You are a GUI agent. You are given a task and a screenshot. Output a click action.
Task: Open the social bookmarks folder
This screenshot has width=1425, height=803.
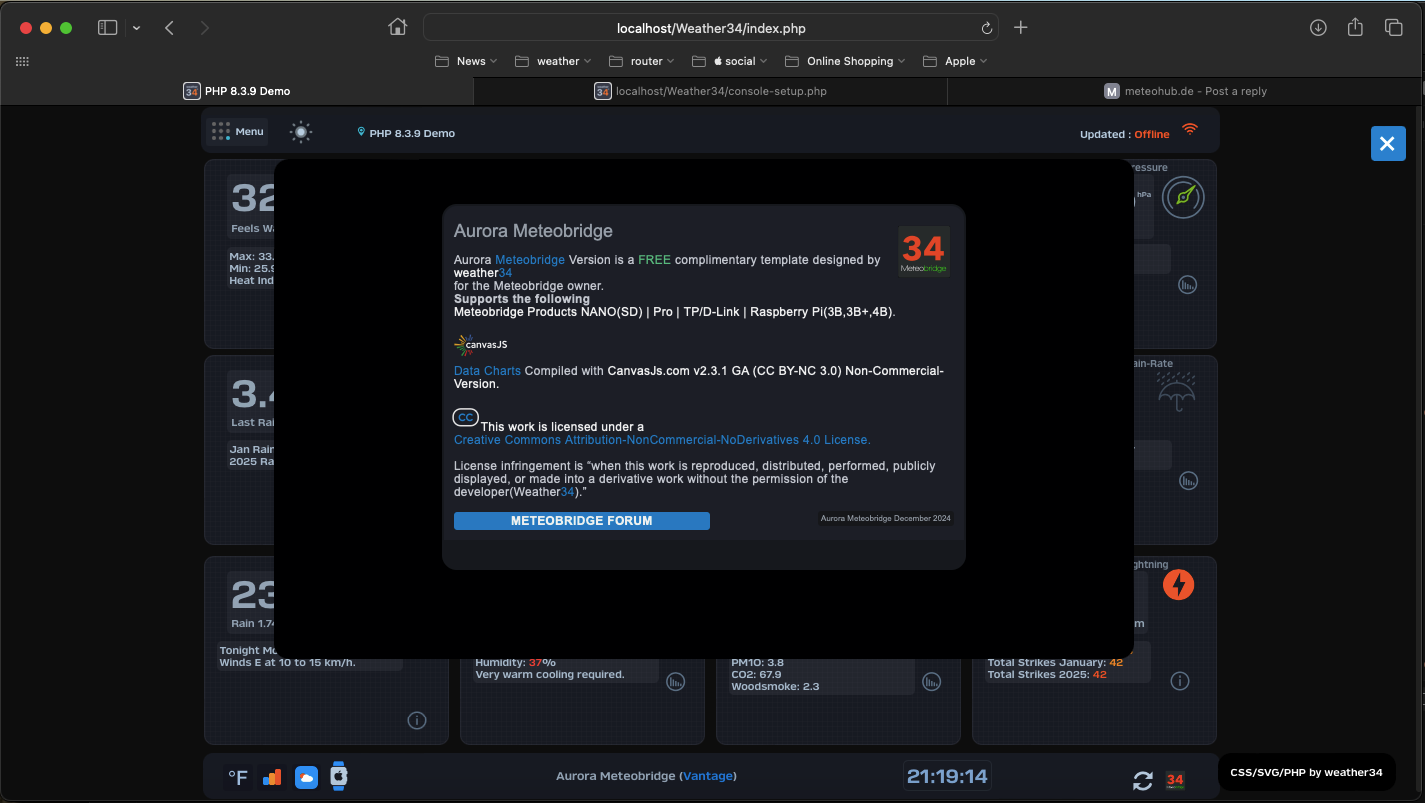click(730, 61)
